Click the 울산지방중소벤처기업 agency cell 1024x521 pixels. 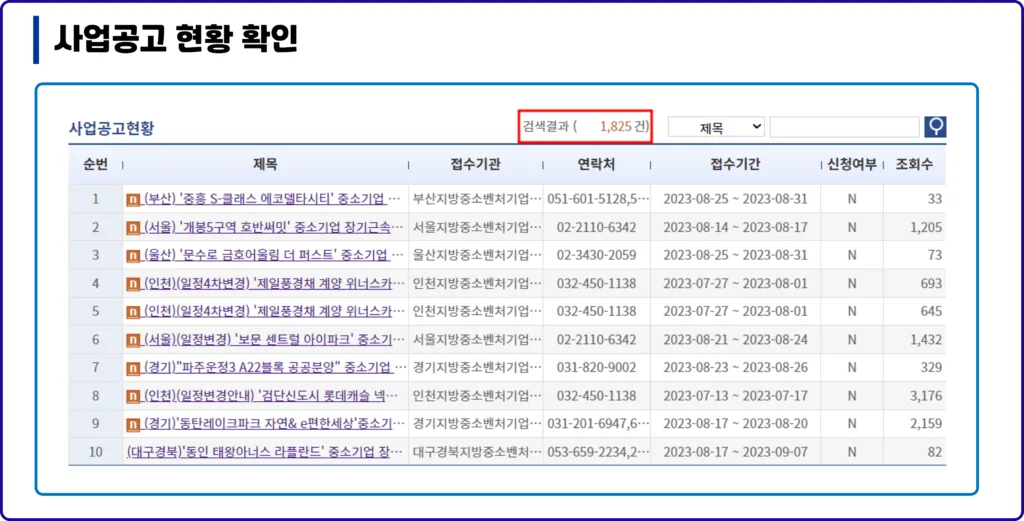click(x=477, y=255)
